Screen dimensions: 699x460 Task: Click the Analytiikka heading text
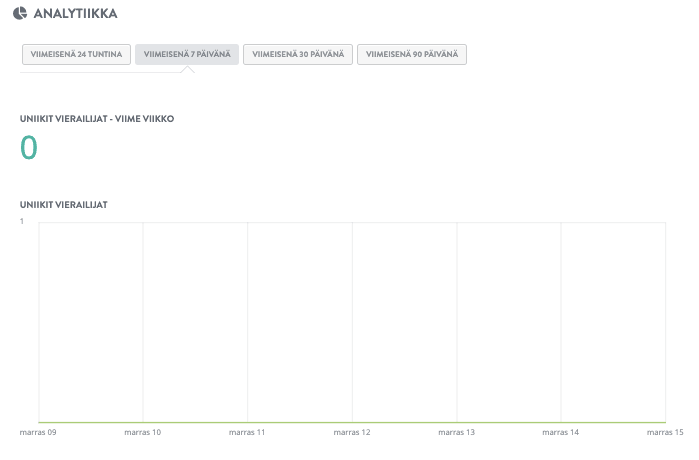point(76,13)
